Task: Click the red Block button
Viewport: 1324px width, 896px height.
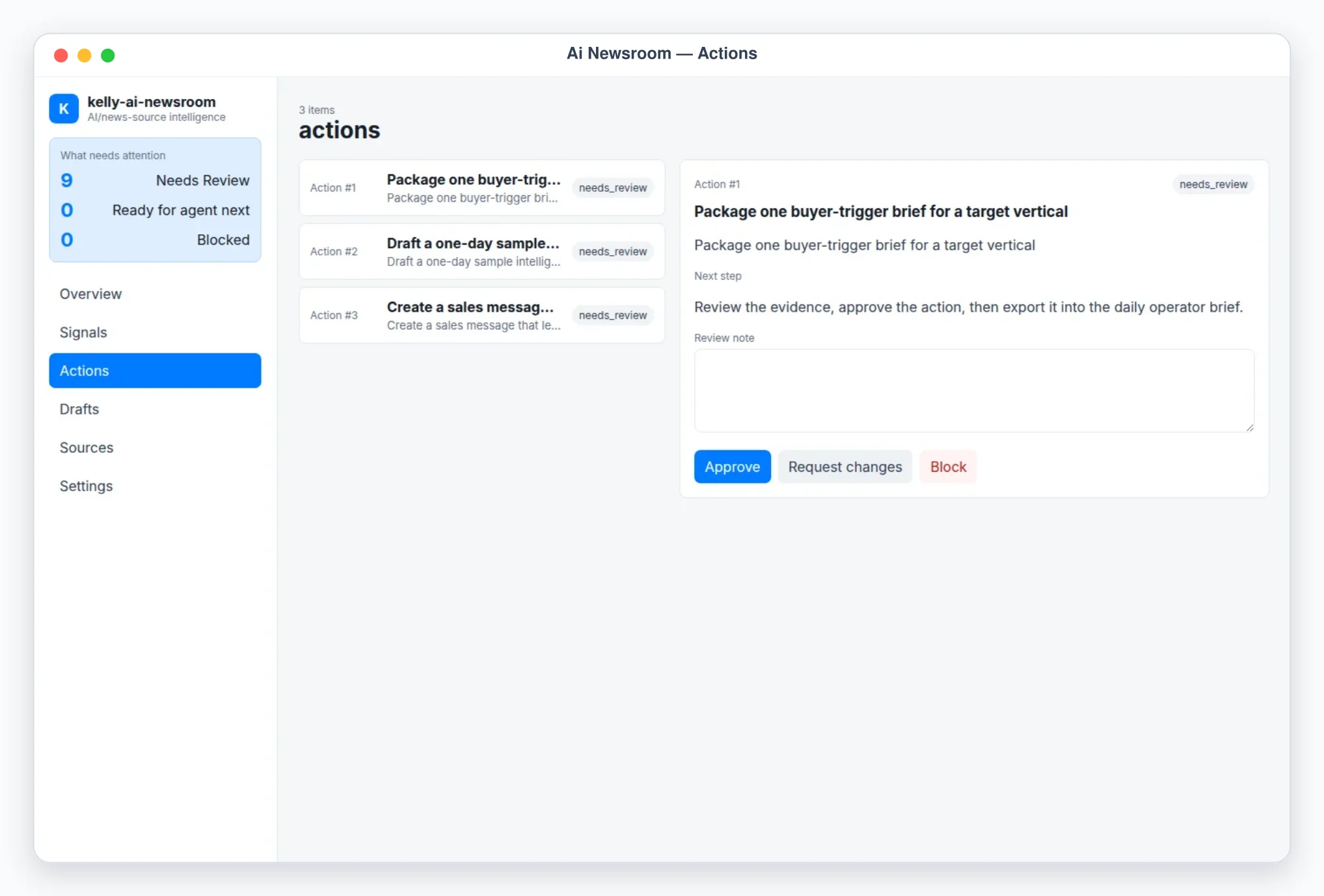Action: 948,467
